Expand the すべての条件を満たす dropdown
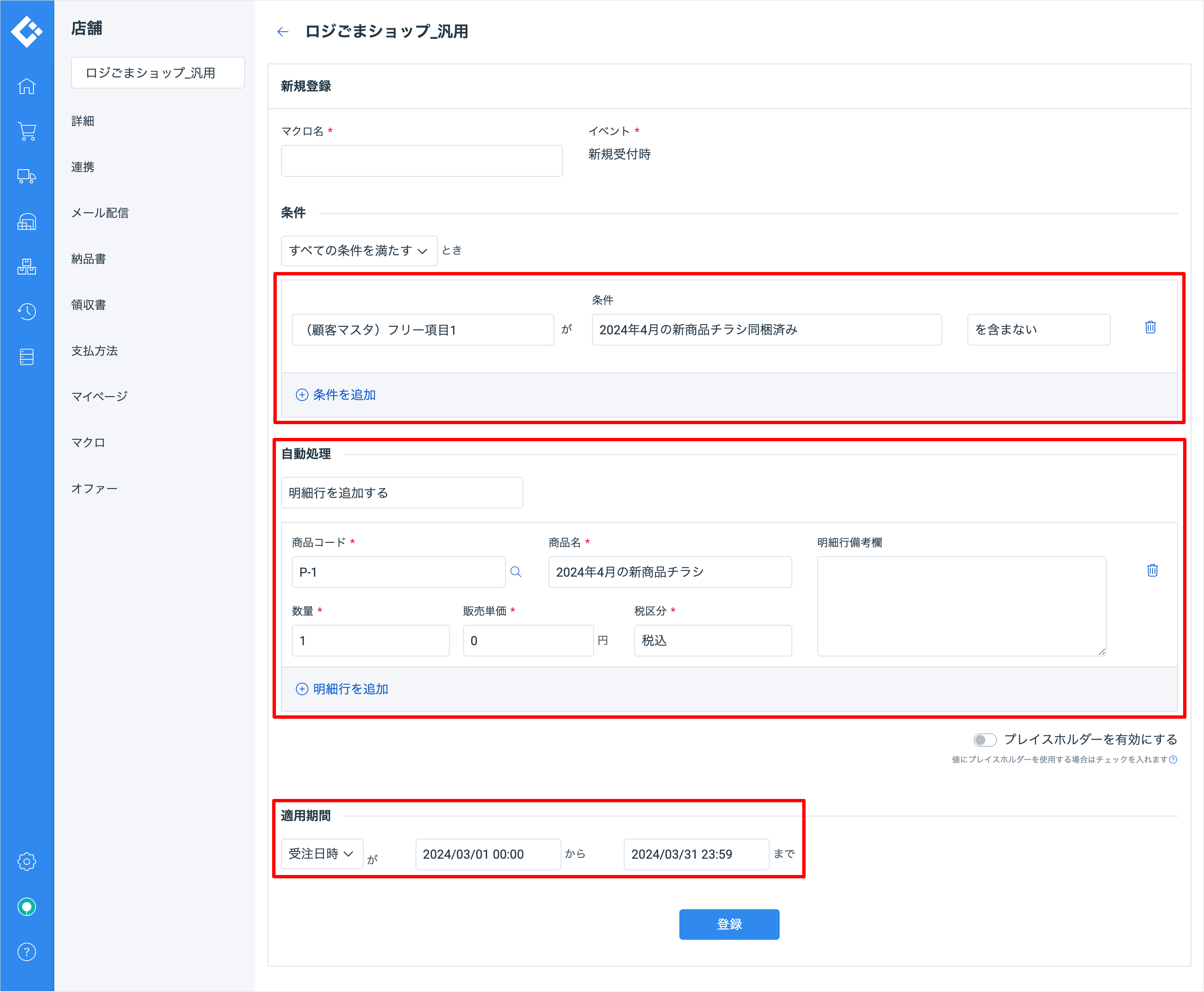Image resolution: width=1204 pixels, height=992 pixels. click(x=358, y=251)
